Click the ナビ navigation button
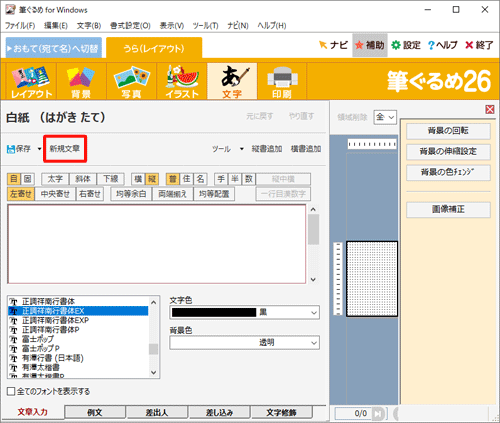The height and width of the screenshot is (423, 500). coord(333,45)
